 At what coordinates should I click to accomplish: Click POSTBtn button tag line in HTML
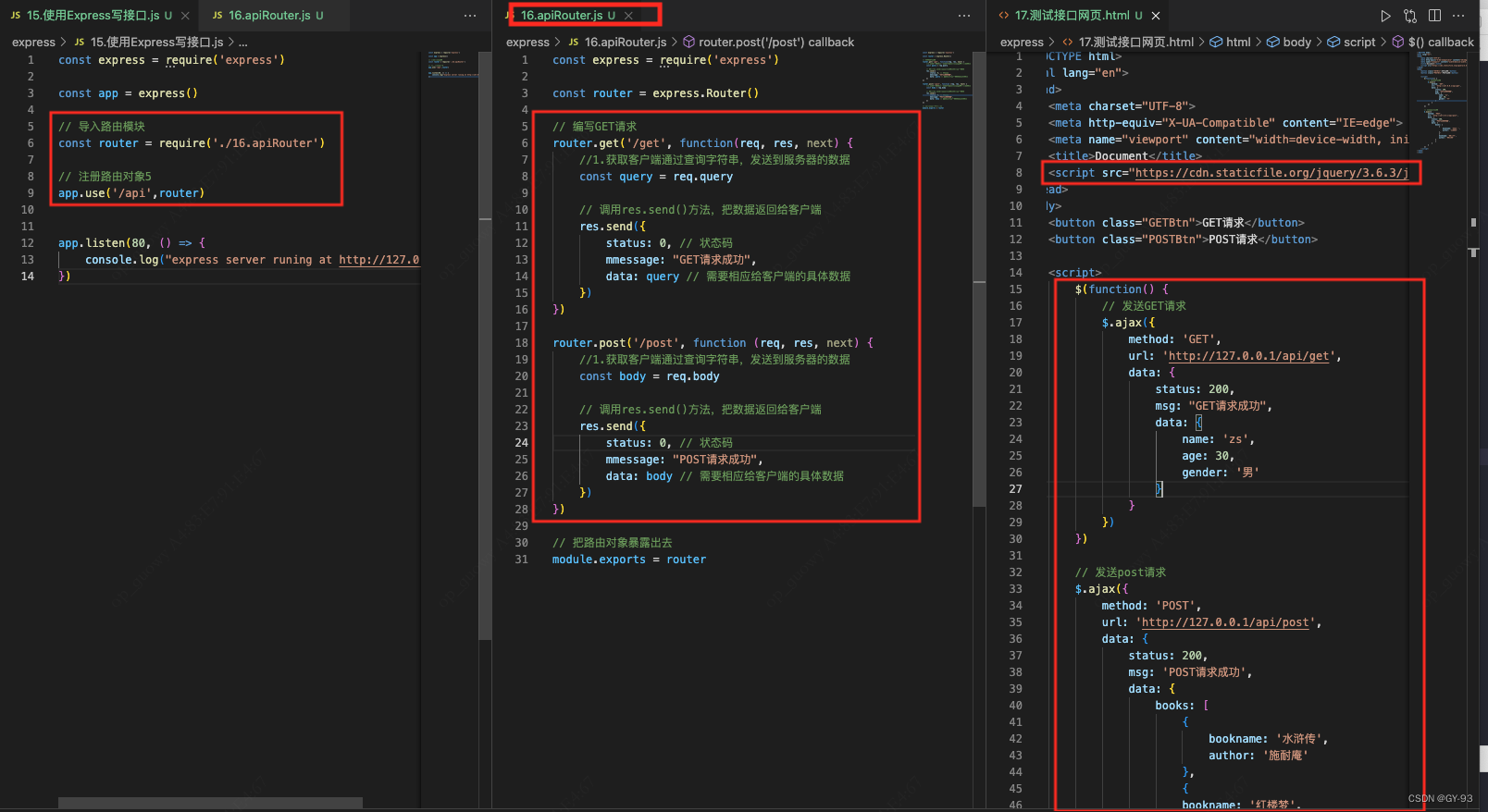point(1183,240)
